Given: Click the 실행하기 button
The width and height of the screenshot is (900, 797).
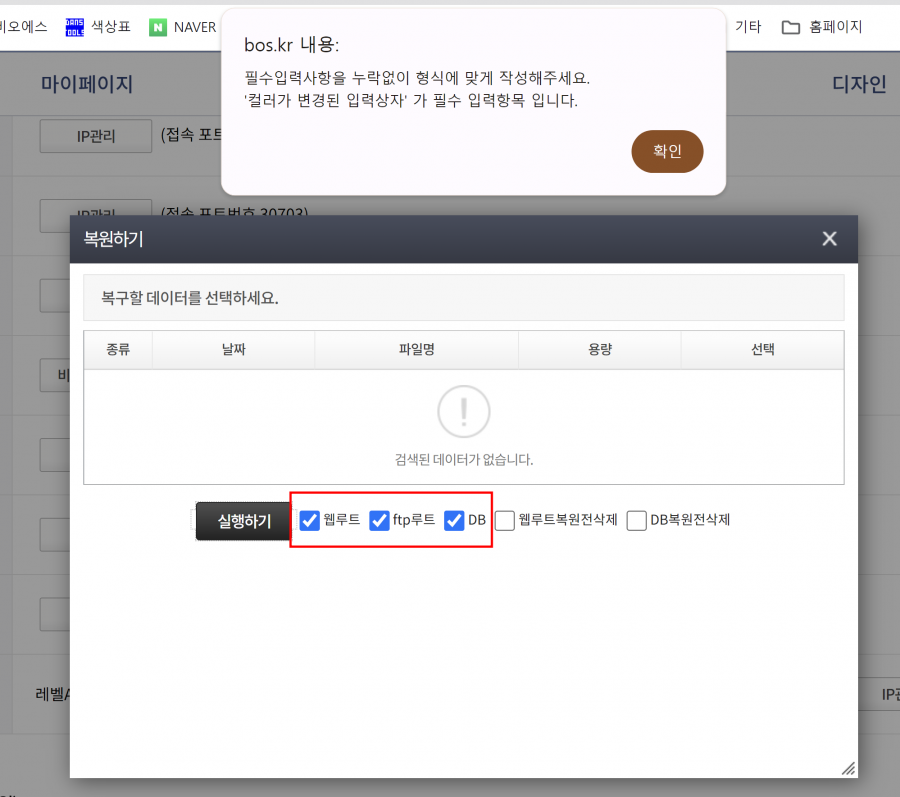Looking at the screenshot, I should tap(244, 521).
